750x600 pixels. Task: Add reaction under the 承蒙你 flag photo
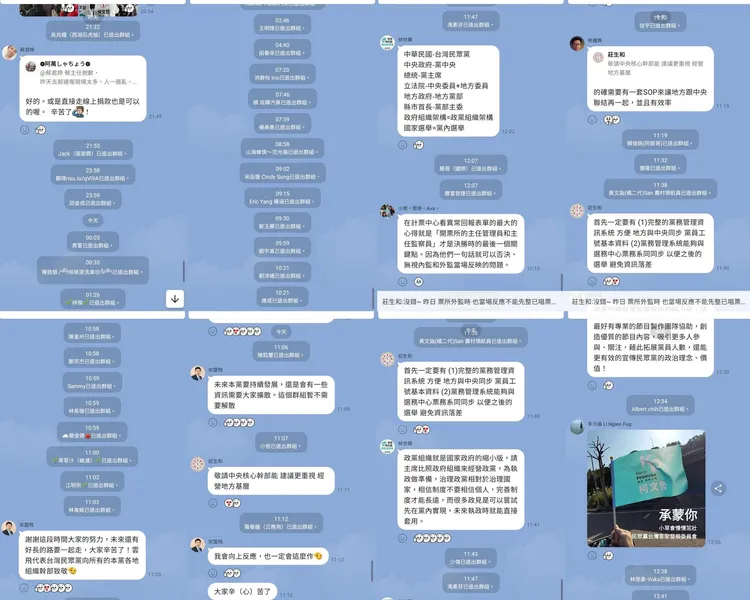pyautogui.click(x=592, y=556)
